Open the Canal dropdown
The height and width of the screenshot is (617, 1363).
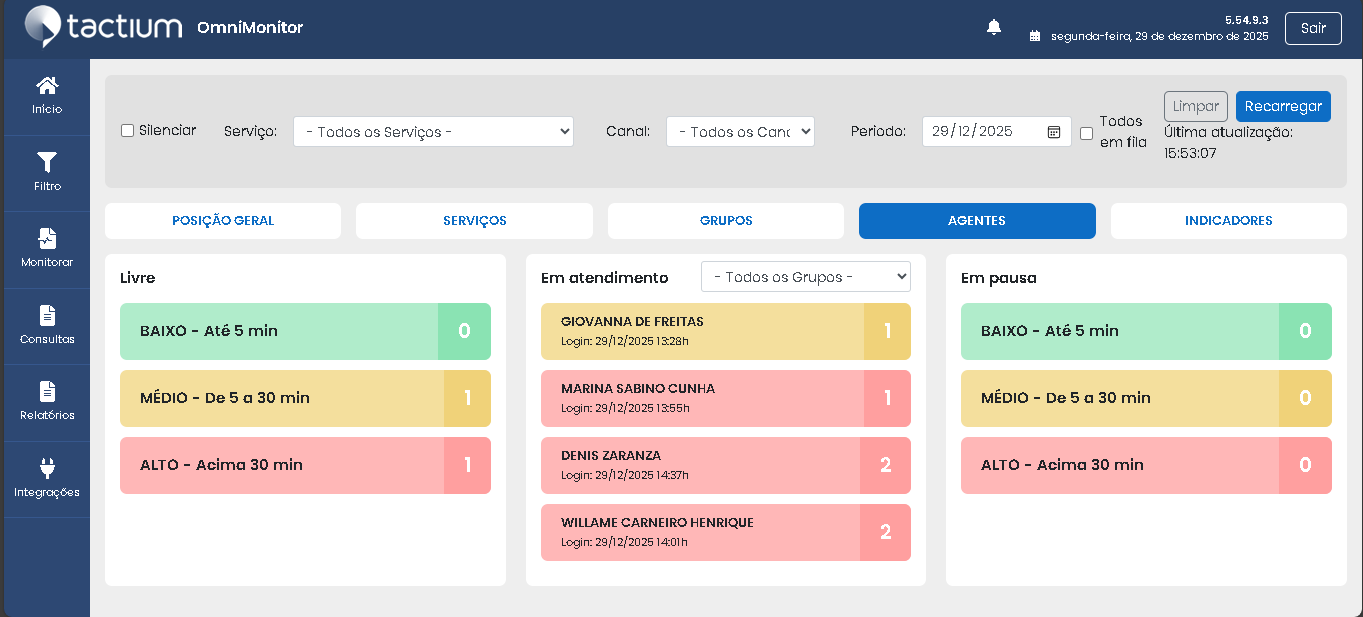(740, 132)
